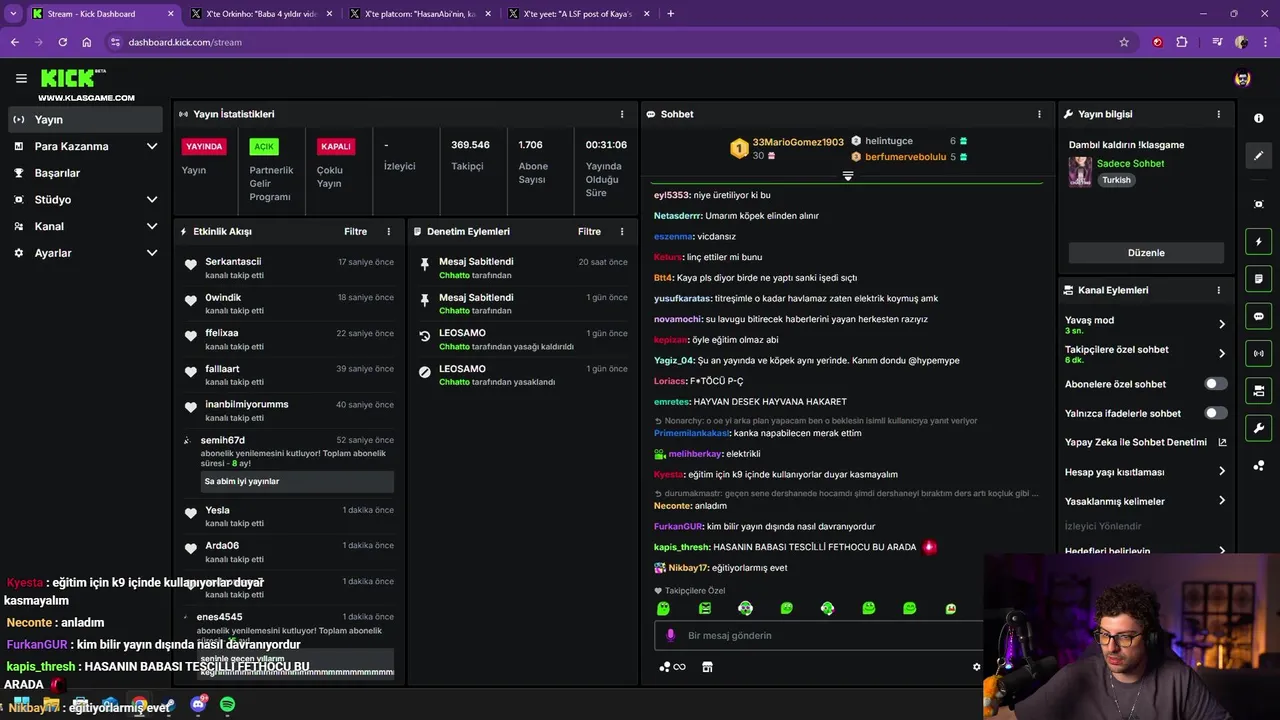1280x720 pixels.
Task: Open Yasaklanmış kelimeler settings arrow
Action: [1221, 501]
